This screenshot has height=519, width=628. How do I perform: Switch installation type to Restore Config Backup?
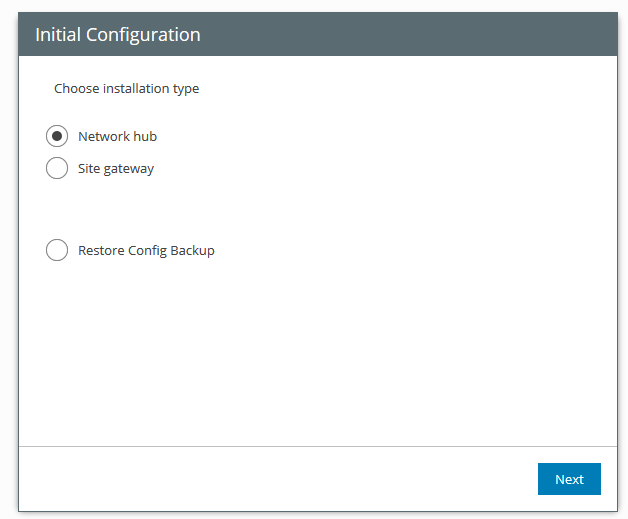[x=57, y=250]
